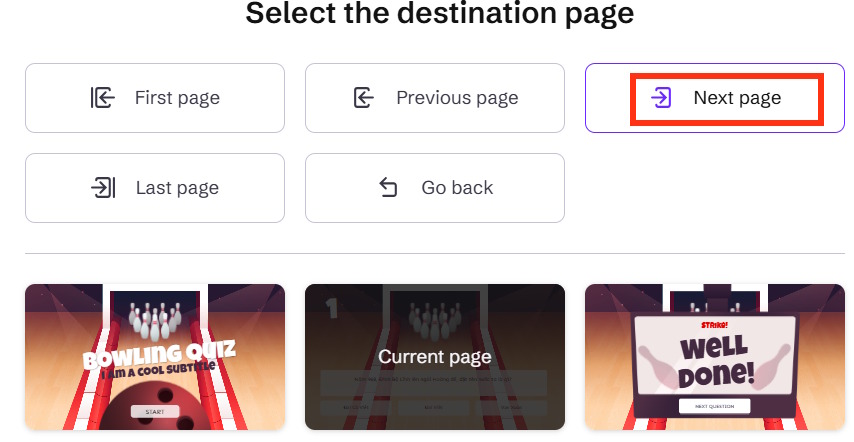Pick the Next page text label

pyautogui.click(x=737, y=98)
